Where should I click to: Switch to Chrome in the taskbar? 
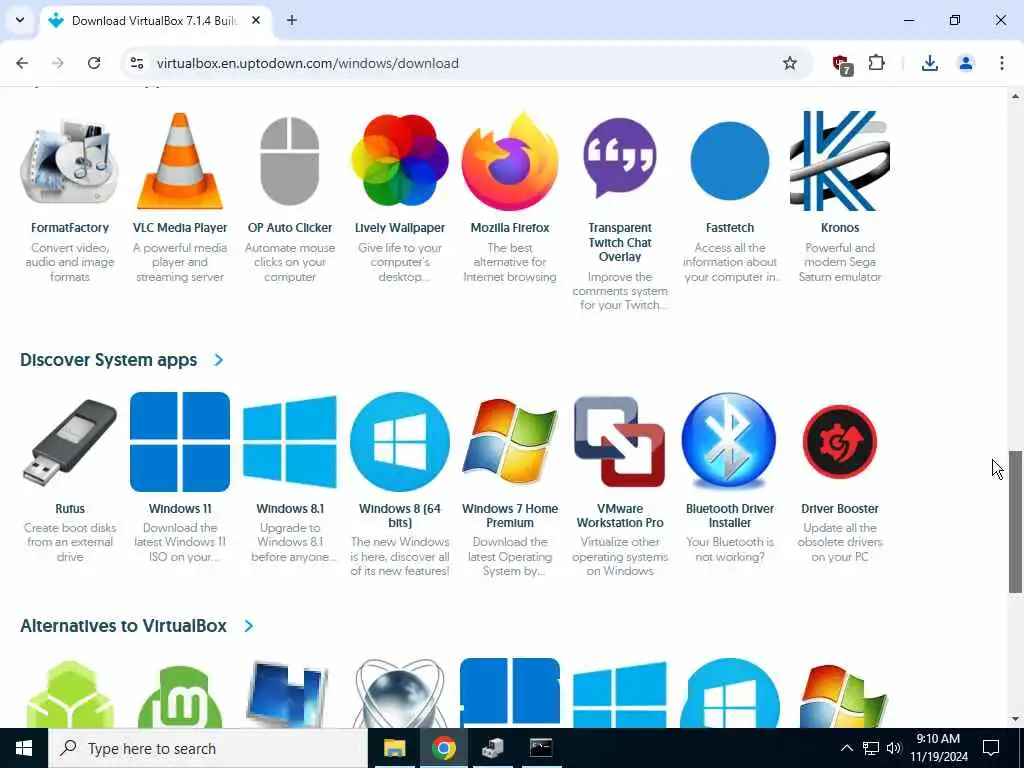(x=443, y=748)
